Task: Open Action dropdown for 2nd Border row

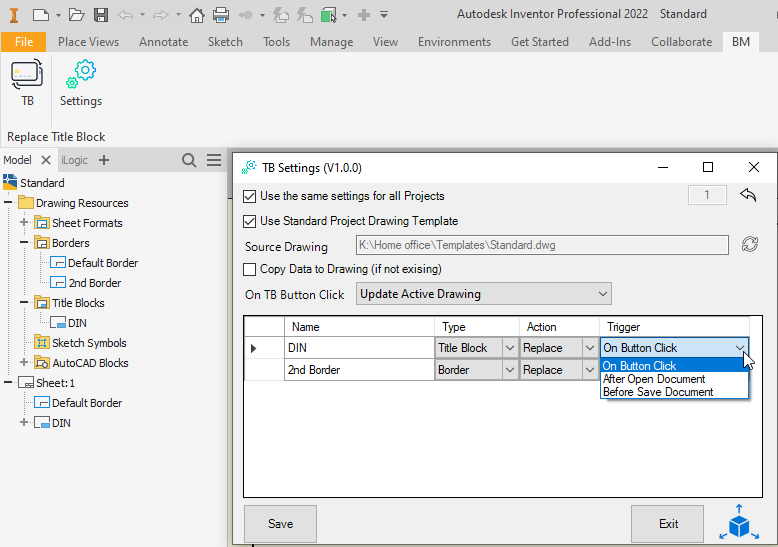Action: (x=589, y=370)
